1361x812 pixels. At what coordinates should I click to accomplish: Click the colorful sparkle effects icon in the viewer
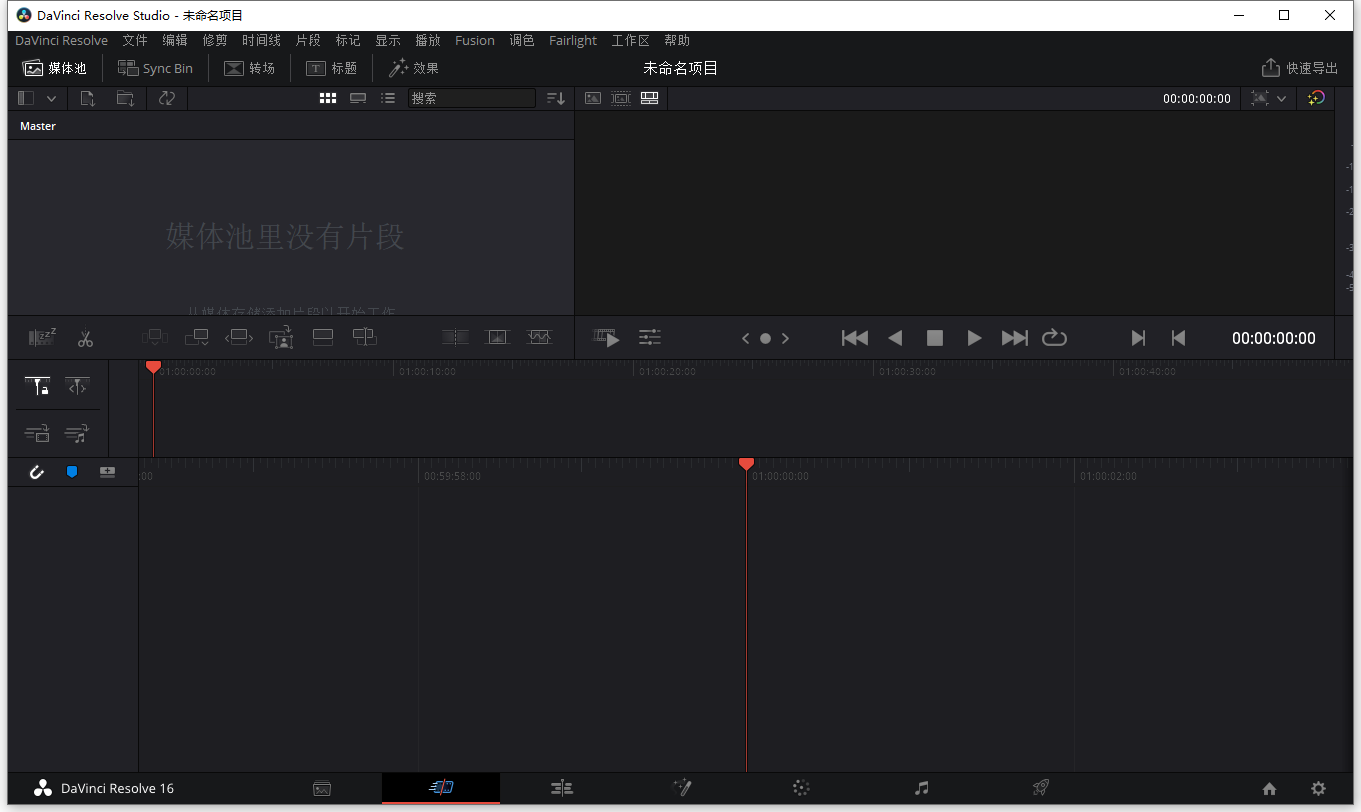click(x=1316, y=98)
